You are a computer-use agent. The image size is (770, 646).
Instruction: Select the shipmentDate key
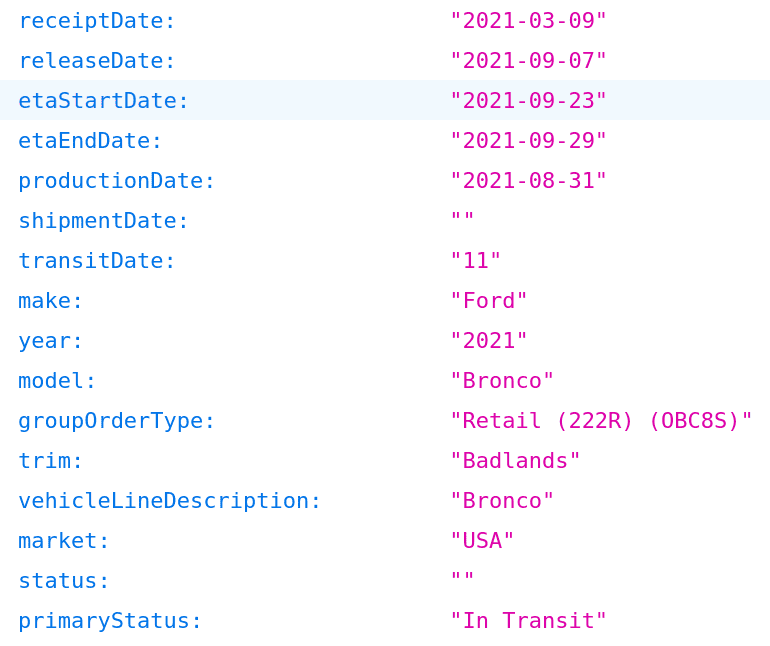tap(103, 221)
